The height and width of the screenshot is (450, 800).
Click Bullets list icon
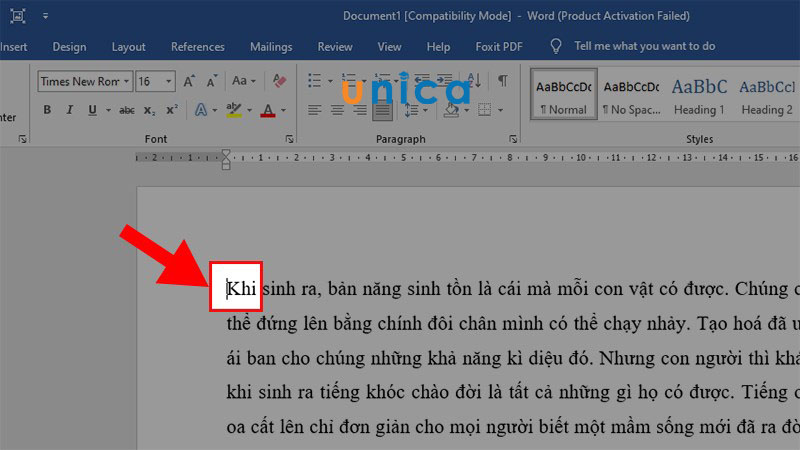(x=314, y=81)
